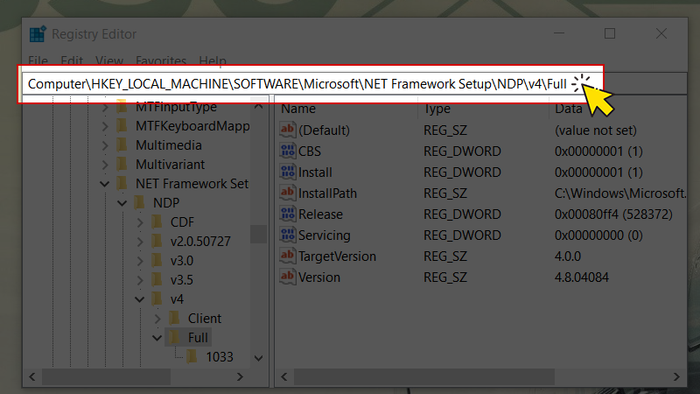Image resolution: width=700 pixels, height=394 pixels.
Task: Expand the Client key
Action: point(157,319)
